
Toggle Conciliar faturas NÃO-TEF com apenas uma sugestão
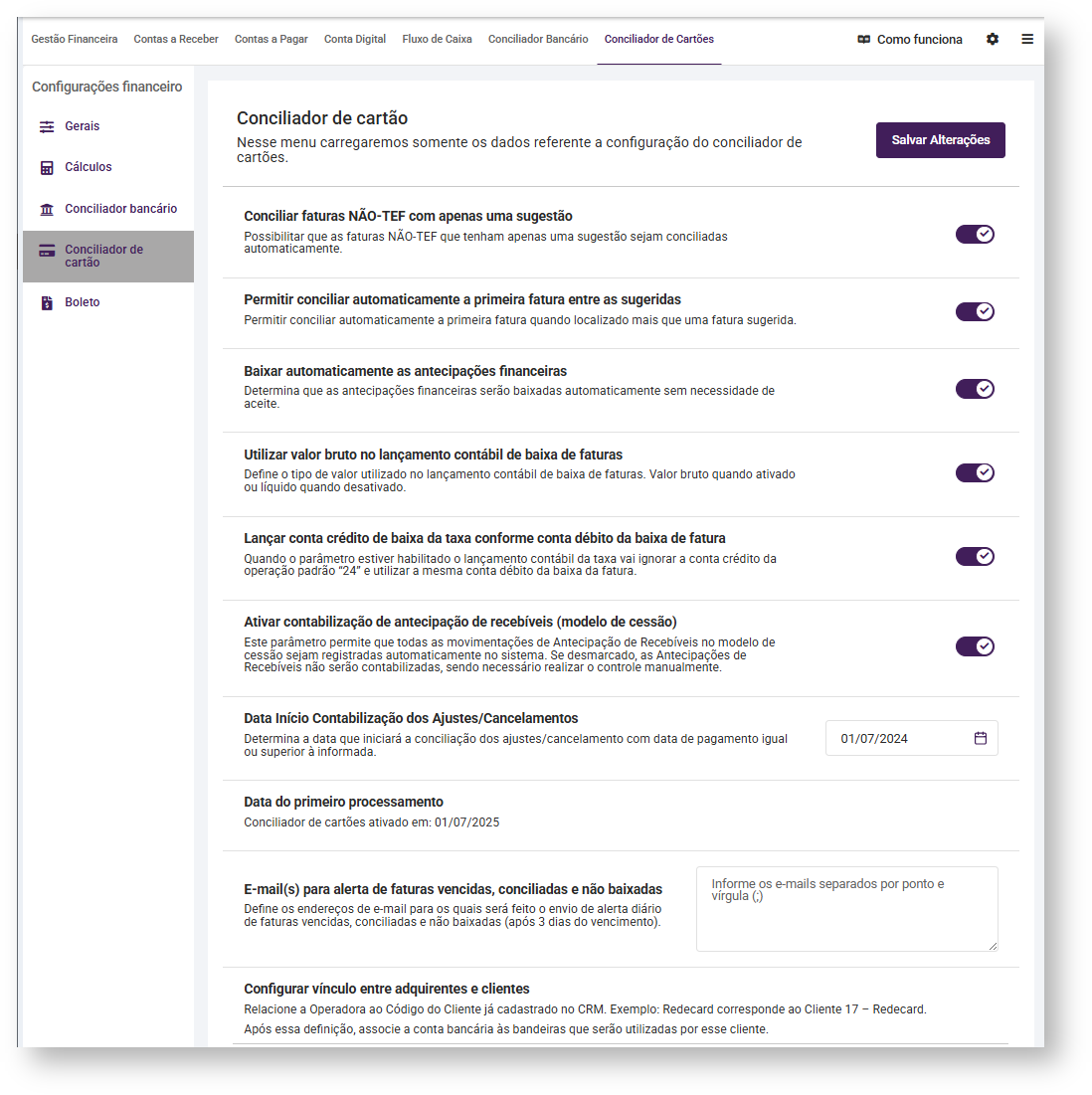[x=975, y=234]
